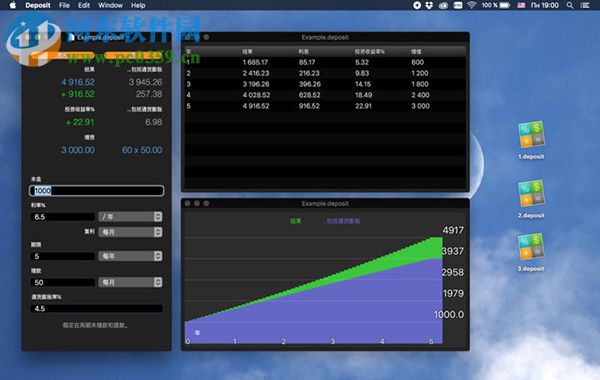Click the battery 100% indicator
Viewport: 600px width, 380px height.
pyautogui.click(x=496, y=5)
